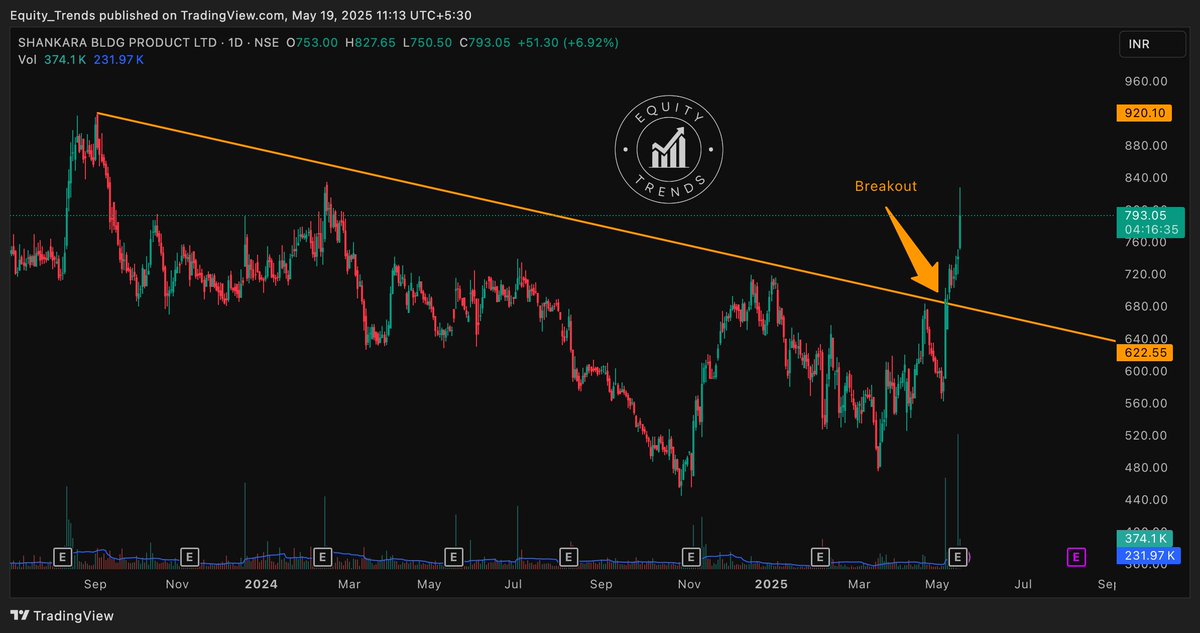Click the earnings E marker above the first Sep label
Image resolution: width=1200 pixels, height=633 pixels.
(x=63, y=555)
